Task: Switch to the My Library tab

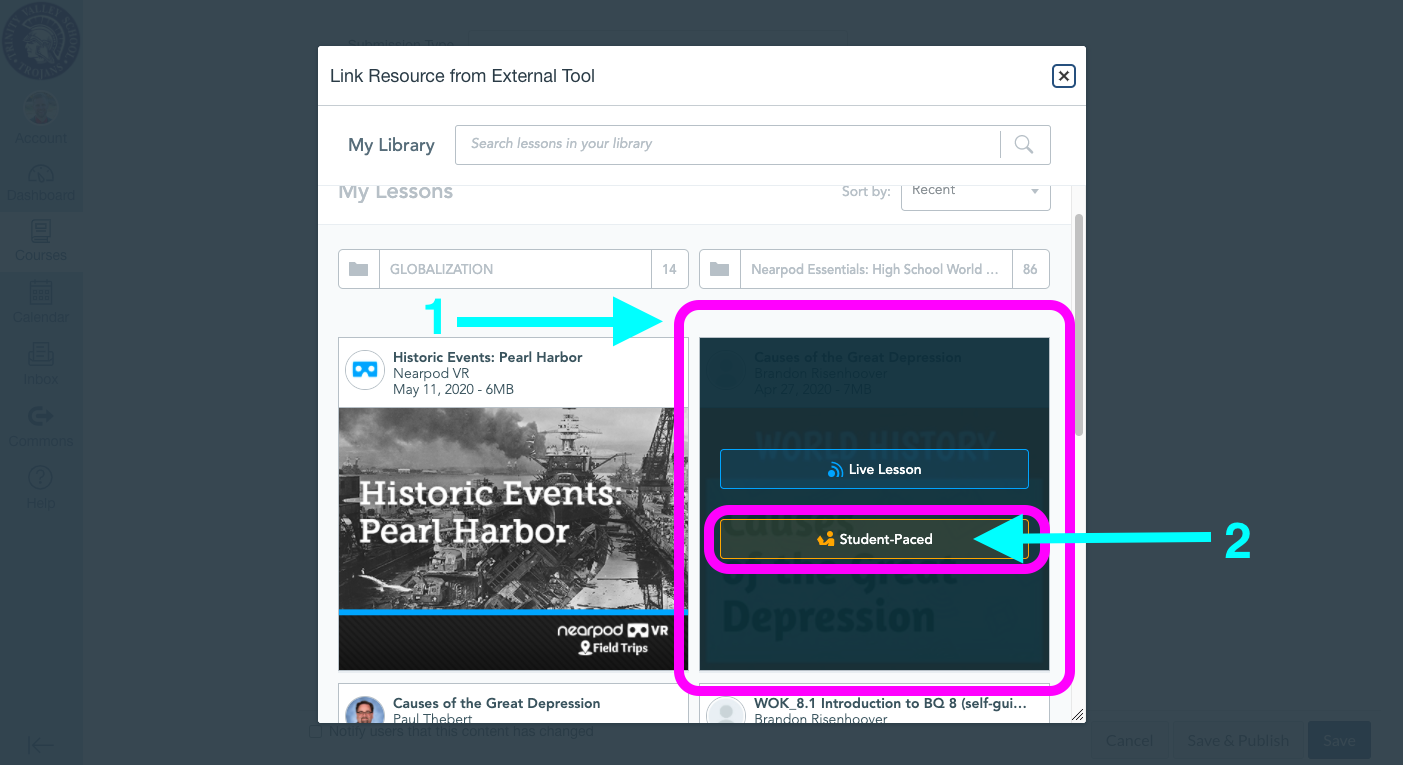Action: [x=391, y=144]
